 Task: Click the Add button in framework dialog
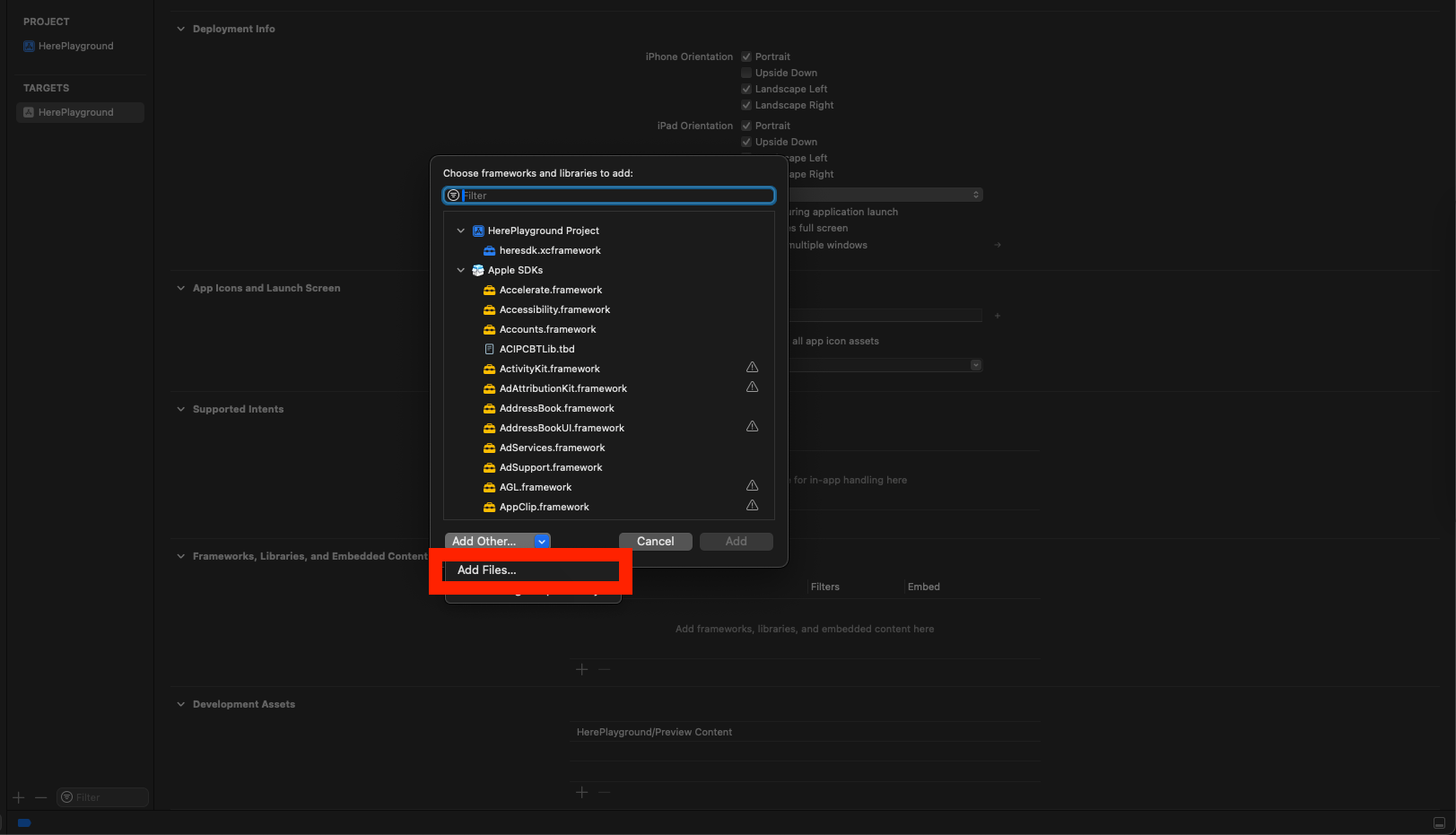coord(737,541)
